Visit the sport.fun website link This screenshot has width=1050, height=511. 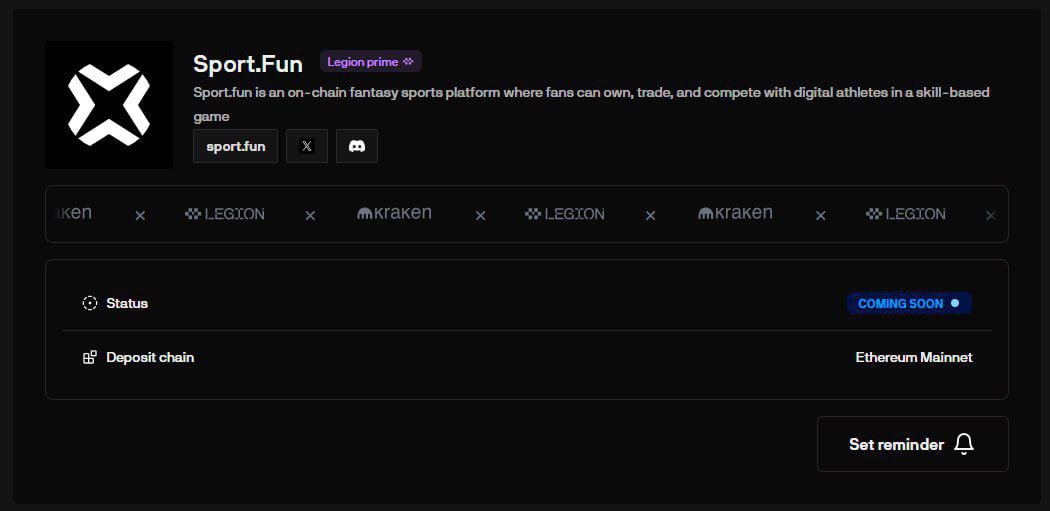236,146
